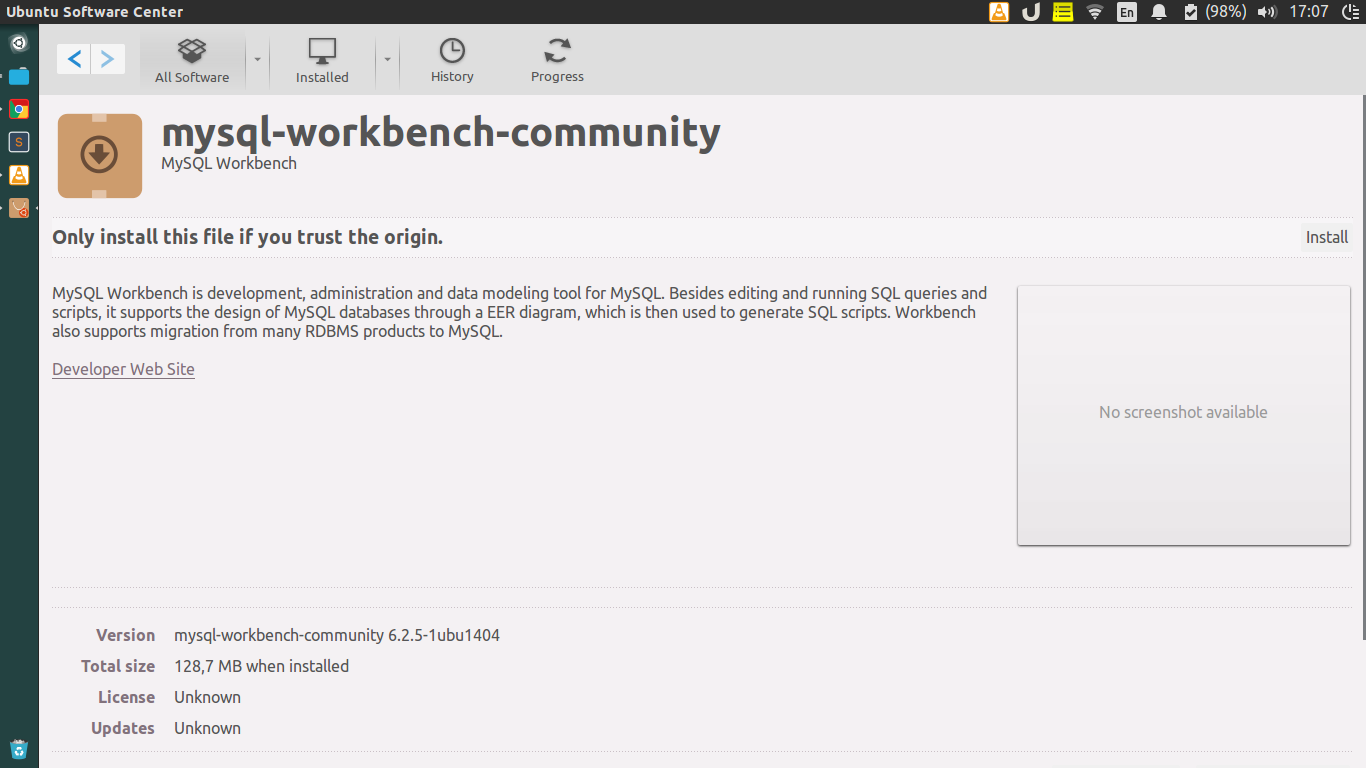Image resolution: width=1366 pixels, height=768 pixels.
Task: Open the Wi-Fi network indicator menu
Action: point(1095,12)
